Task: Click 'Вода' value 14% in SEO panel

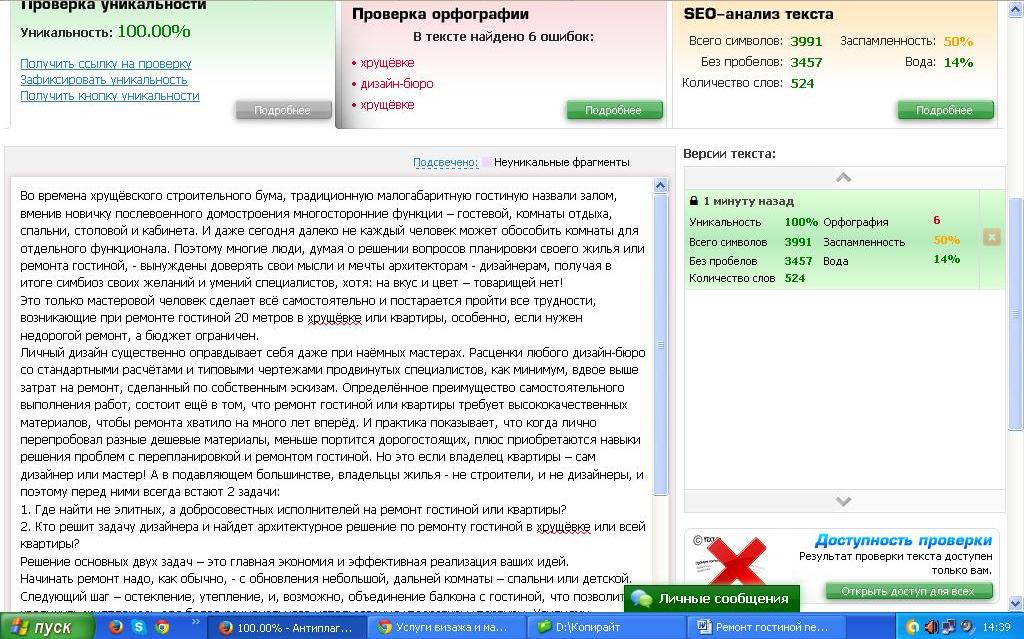Action: click(959, 63)
